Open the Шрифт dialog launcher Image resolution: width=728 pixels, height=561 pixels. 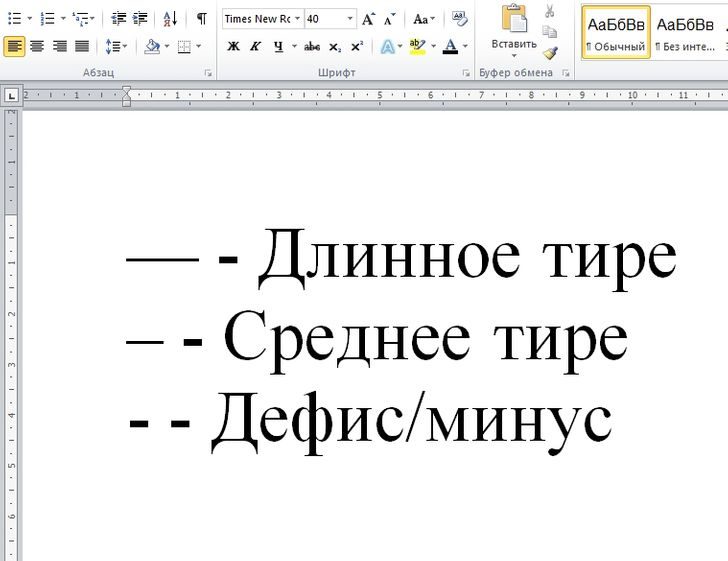(x=466, y=74)
